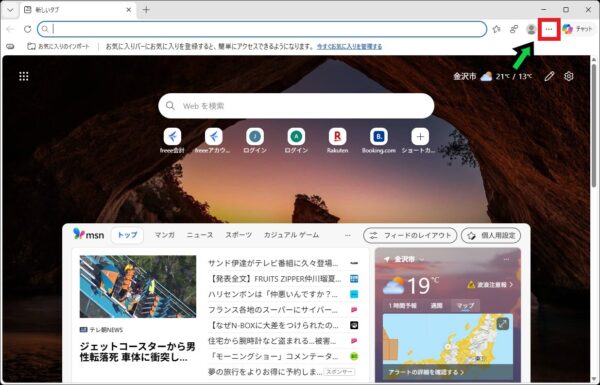The width and height of the screenshot is (600, 385).
Task: Click the 19℃ temperature in weather card
Action: tap(422, 285)
